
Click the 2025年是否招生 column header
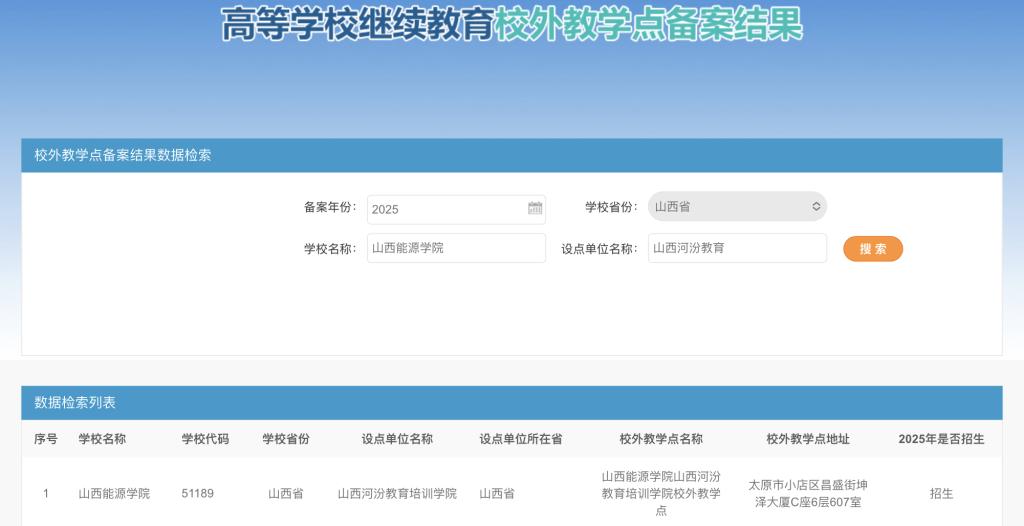click(x=941, y=439)
